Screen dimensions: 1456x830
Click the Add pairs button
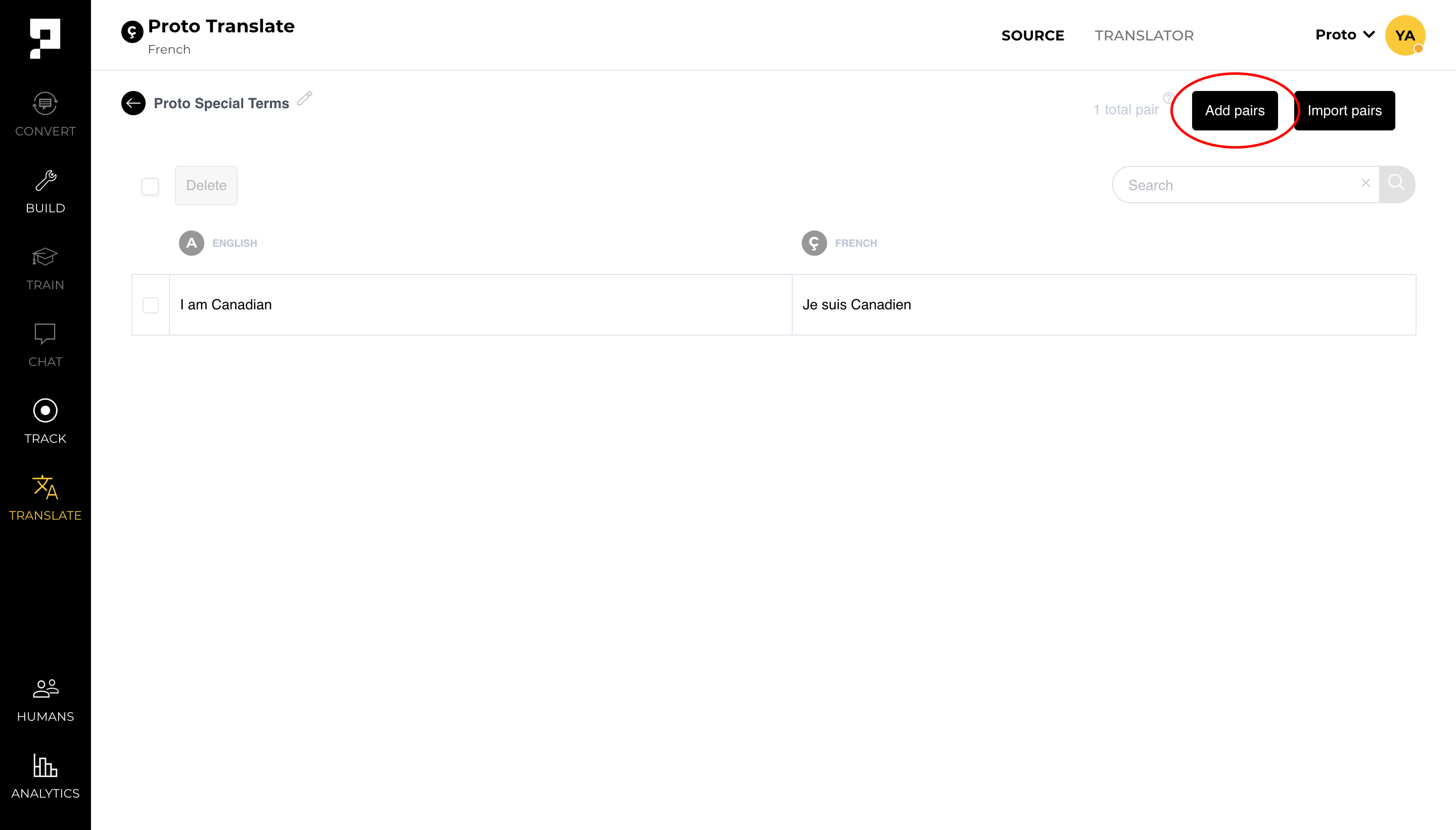click(1234, 111)
